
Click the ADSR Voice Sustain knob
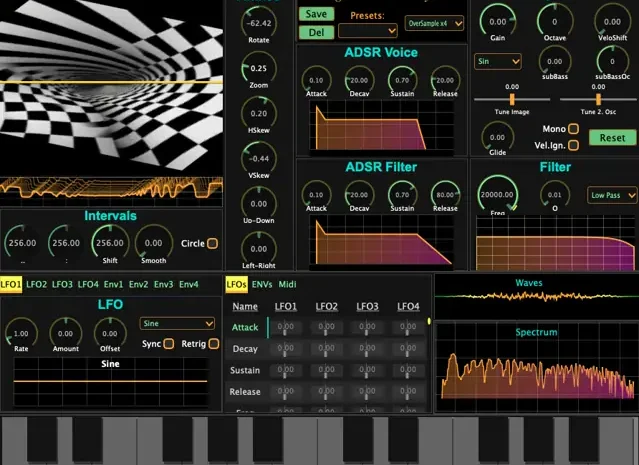402,80
